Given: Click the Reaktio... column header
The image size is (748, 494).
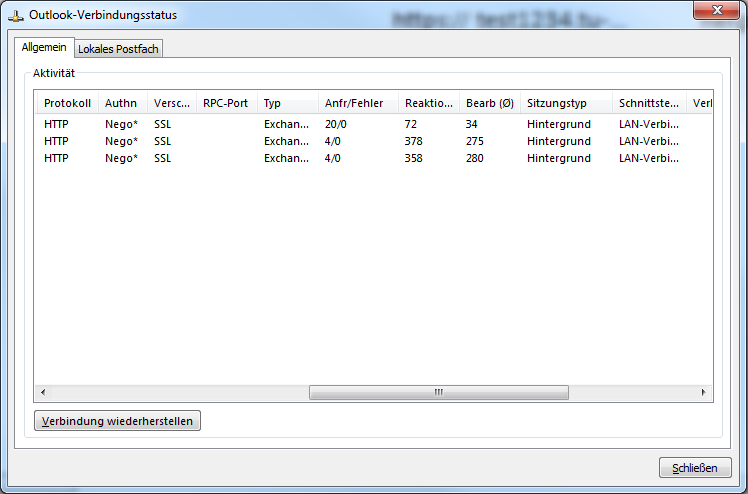Looking at the screenshot, I should coord(429,103).
